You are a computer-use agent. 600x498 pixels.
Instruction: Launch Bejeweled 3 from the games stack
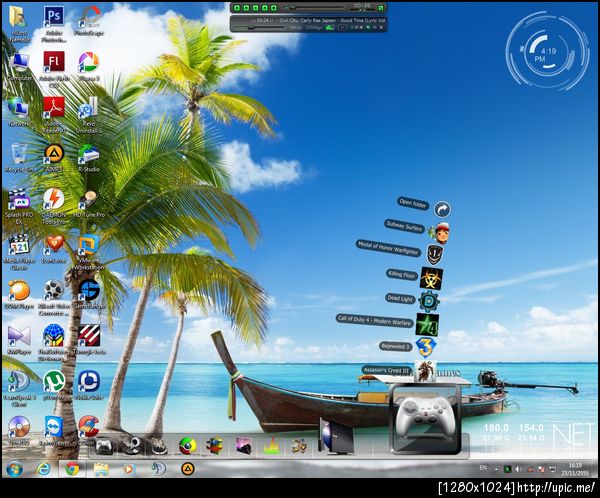425,347
